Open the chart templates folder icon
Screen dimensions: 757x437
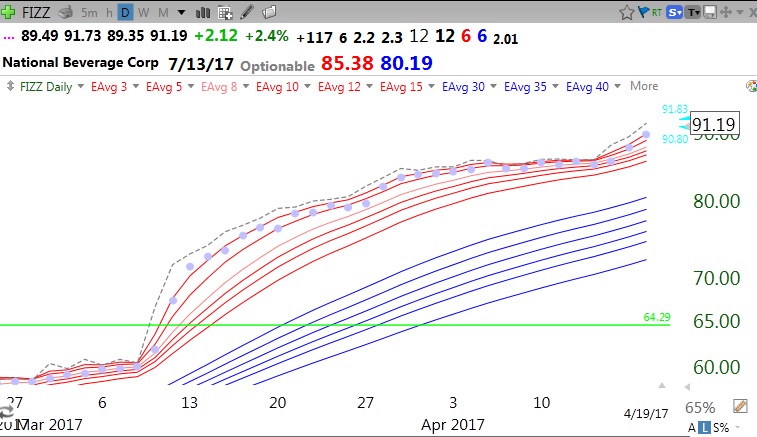(x=269, y=12)
